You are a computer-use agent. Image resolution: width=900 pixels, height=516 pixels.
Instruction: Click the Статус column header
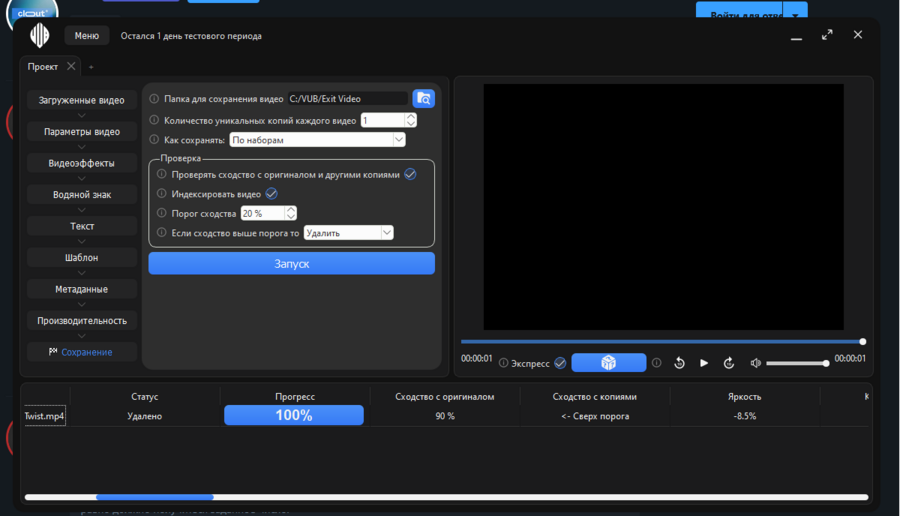(145, 397)
